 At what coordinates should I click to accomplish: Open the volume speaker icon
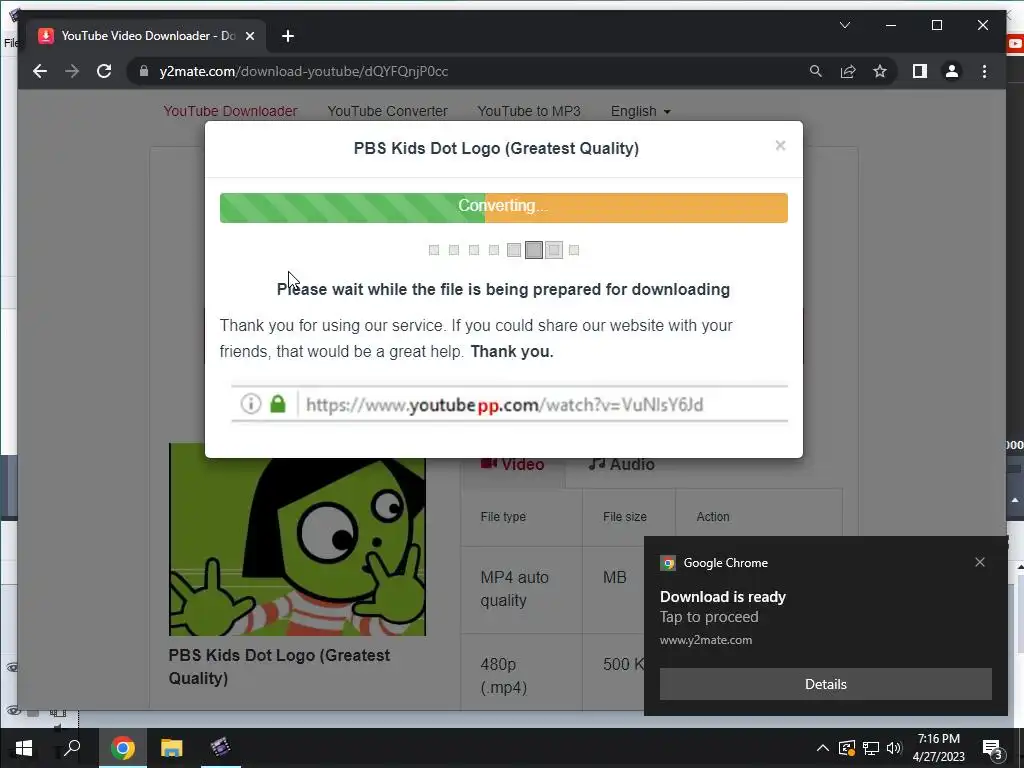tap(894, 748)
